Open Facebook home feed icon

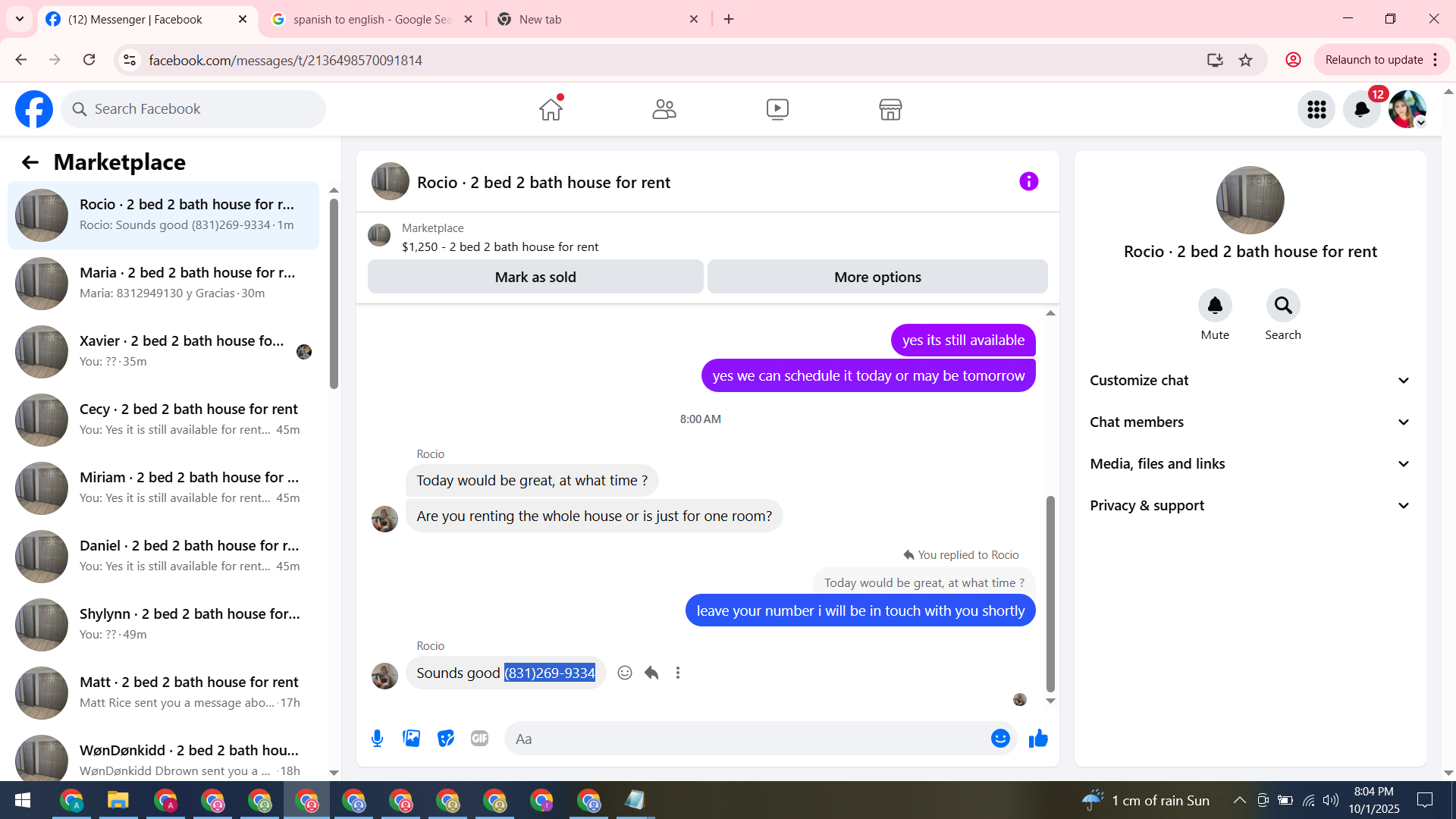pyautogui.click(x=551, y=109)
